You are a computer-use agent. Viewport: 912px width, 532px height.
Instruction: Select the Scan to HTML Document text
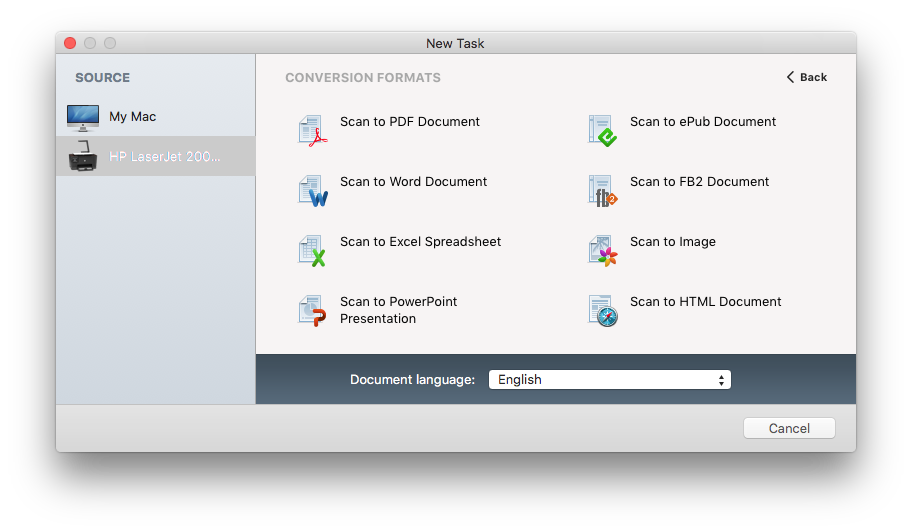706,302
